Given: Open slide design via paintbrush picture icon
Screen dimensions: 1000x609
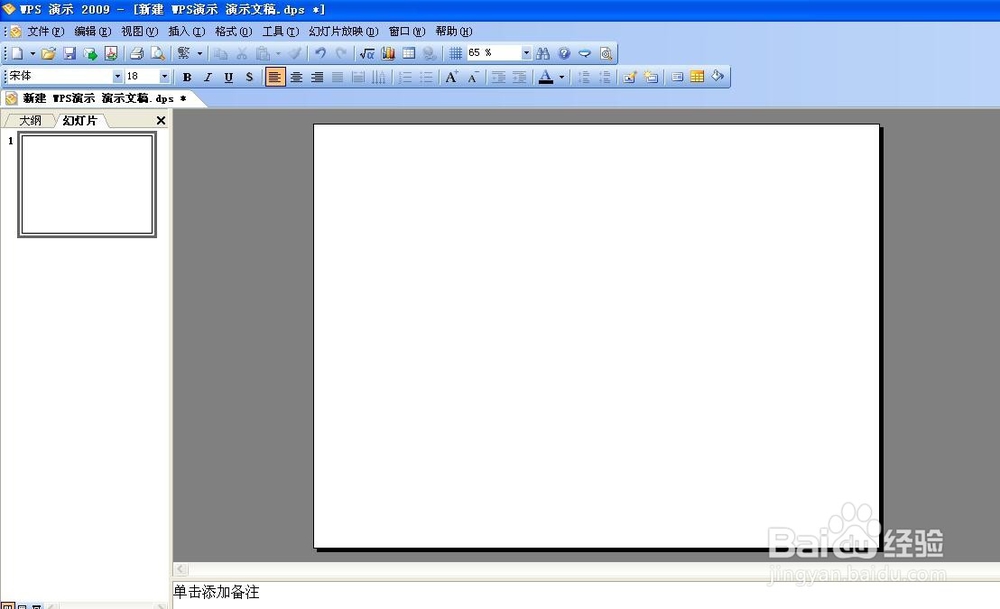Looking at the screenshot, I should click(x=629, y=77).
